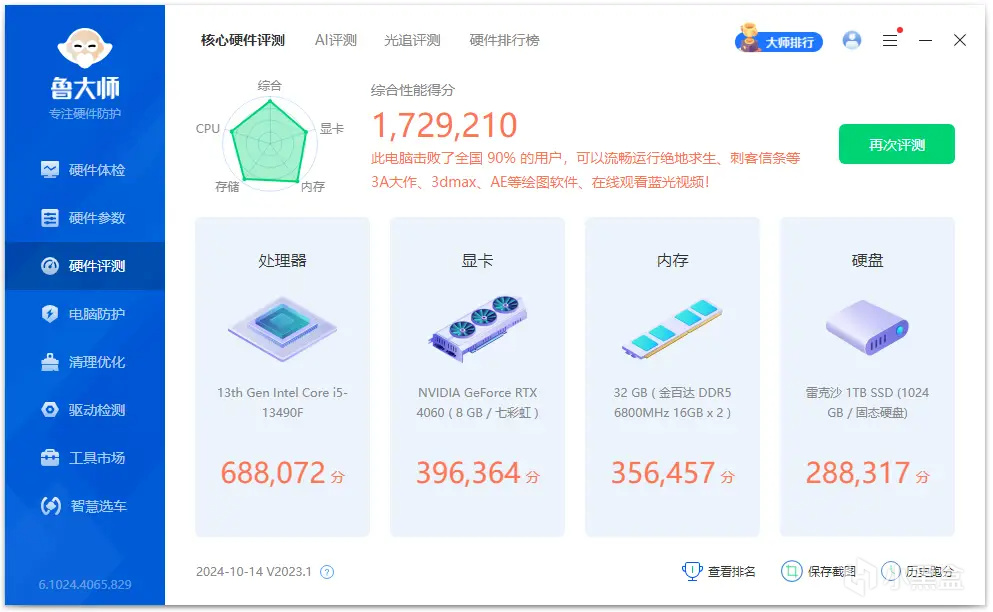Click the hard disk illustration
The width and height of the screenshot is (993, 612).
tap(867, 327)
